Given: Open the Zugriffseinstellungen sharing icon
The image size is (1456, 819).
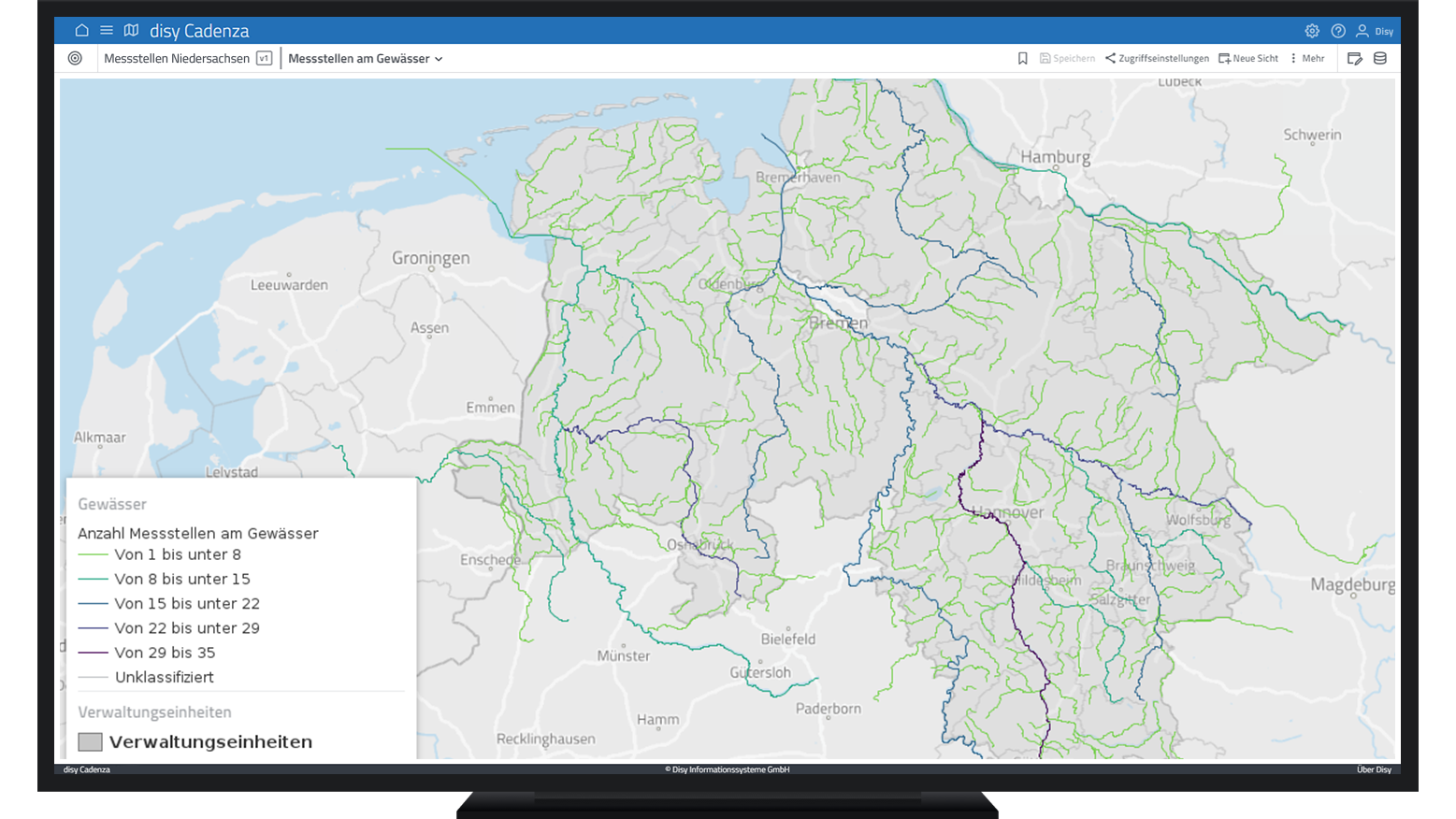Looking at the screenshot, I should coord(1160,57).
